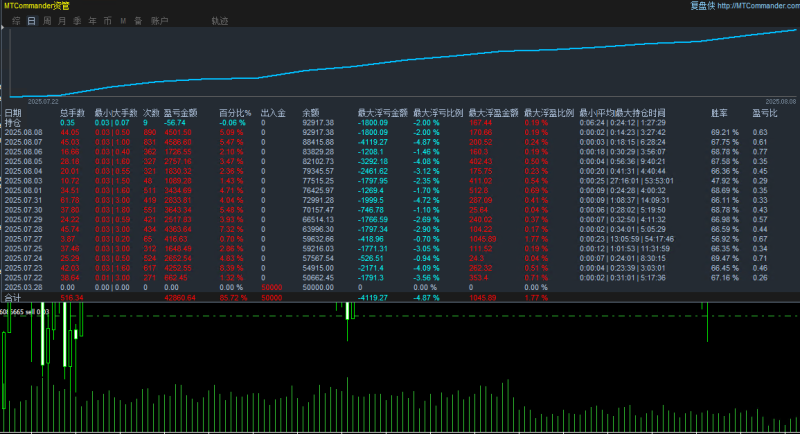
Task: Click the 合计 (total) summary row
Action: tap(13, 297)
